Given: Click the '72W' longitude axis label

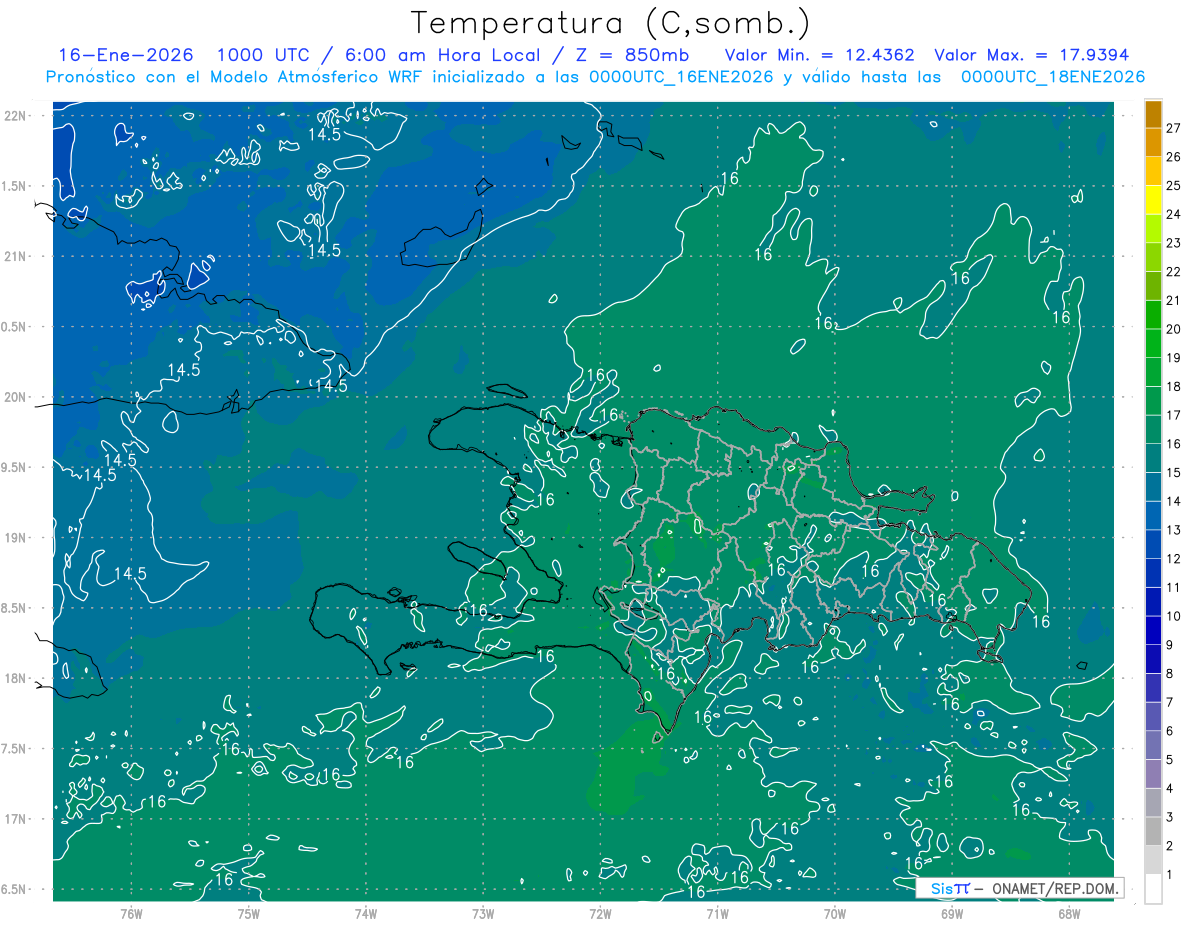Looking at the screenshot, I should point(600,912).
